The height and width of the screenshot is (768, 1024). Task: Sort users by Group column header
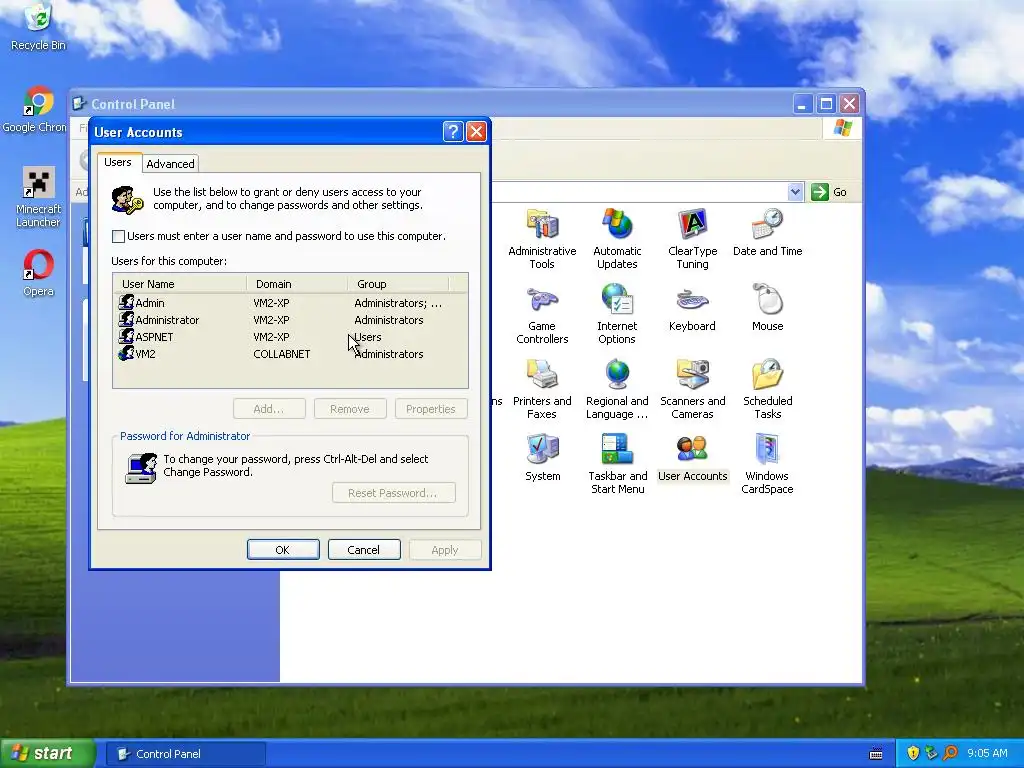[x=398, y=284]
